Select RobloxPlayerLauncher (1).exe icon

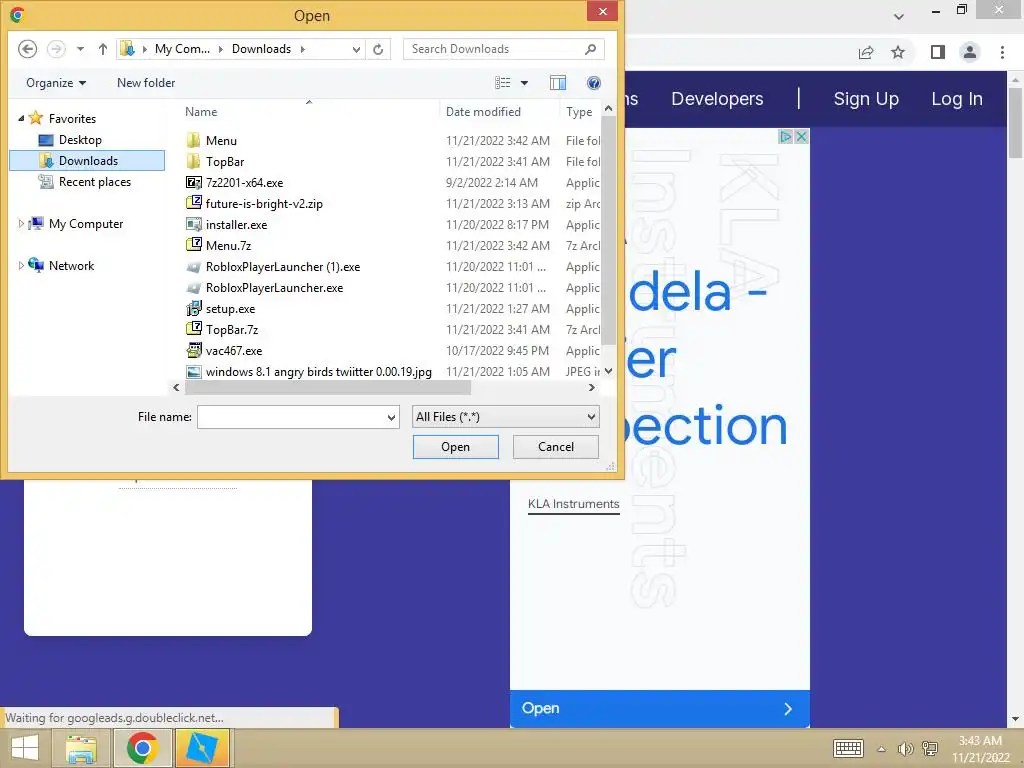pyautogui.click(x=193, y=266)
